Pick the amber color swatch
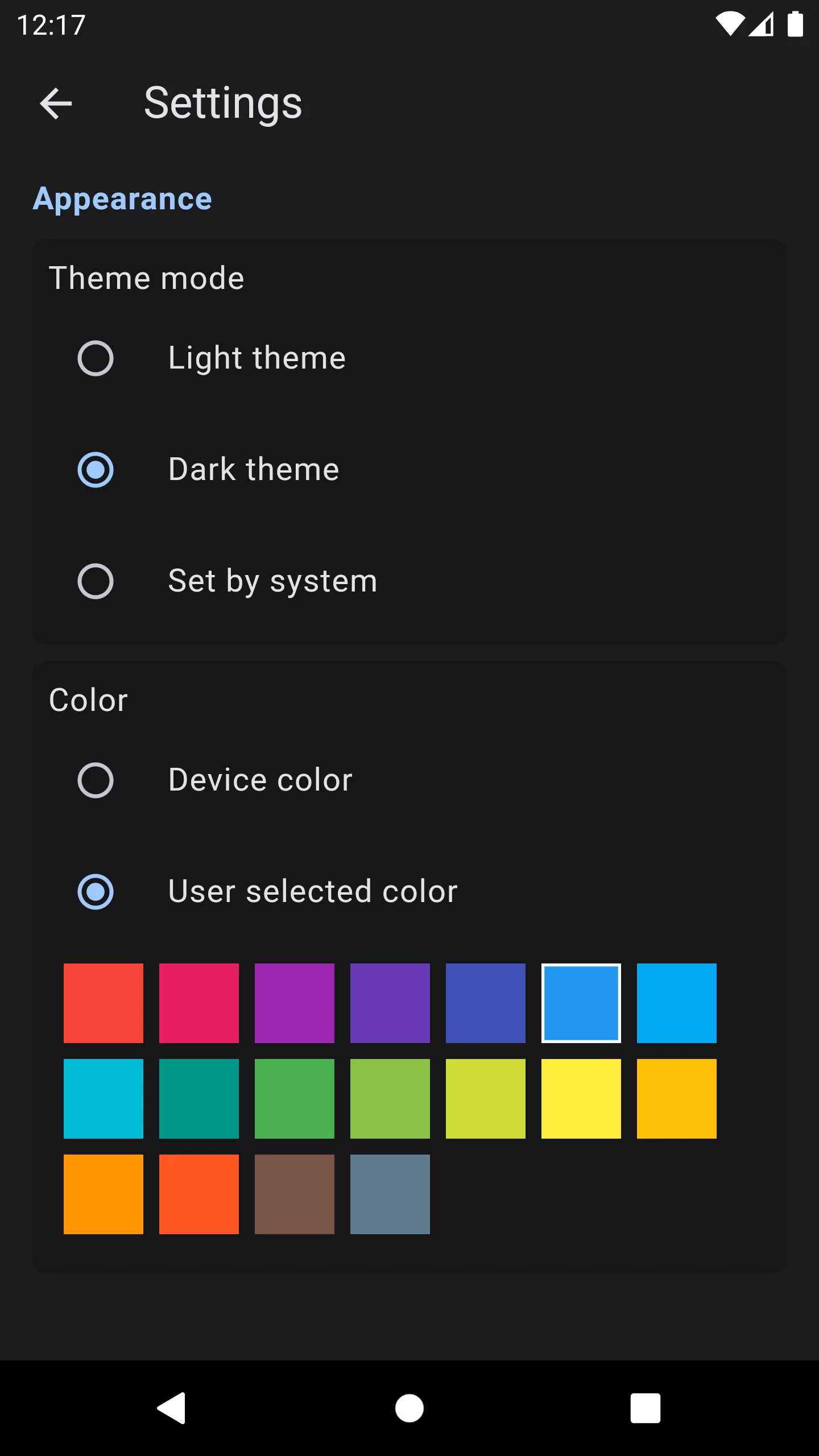Viewport: 819px width, 1456px height. click(677, 1099)
